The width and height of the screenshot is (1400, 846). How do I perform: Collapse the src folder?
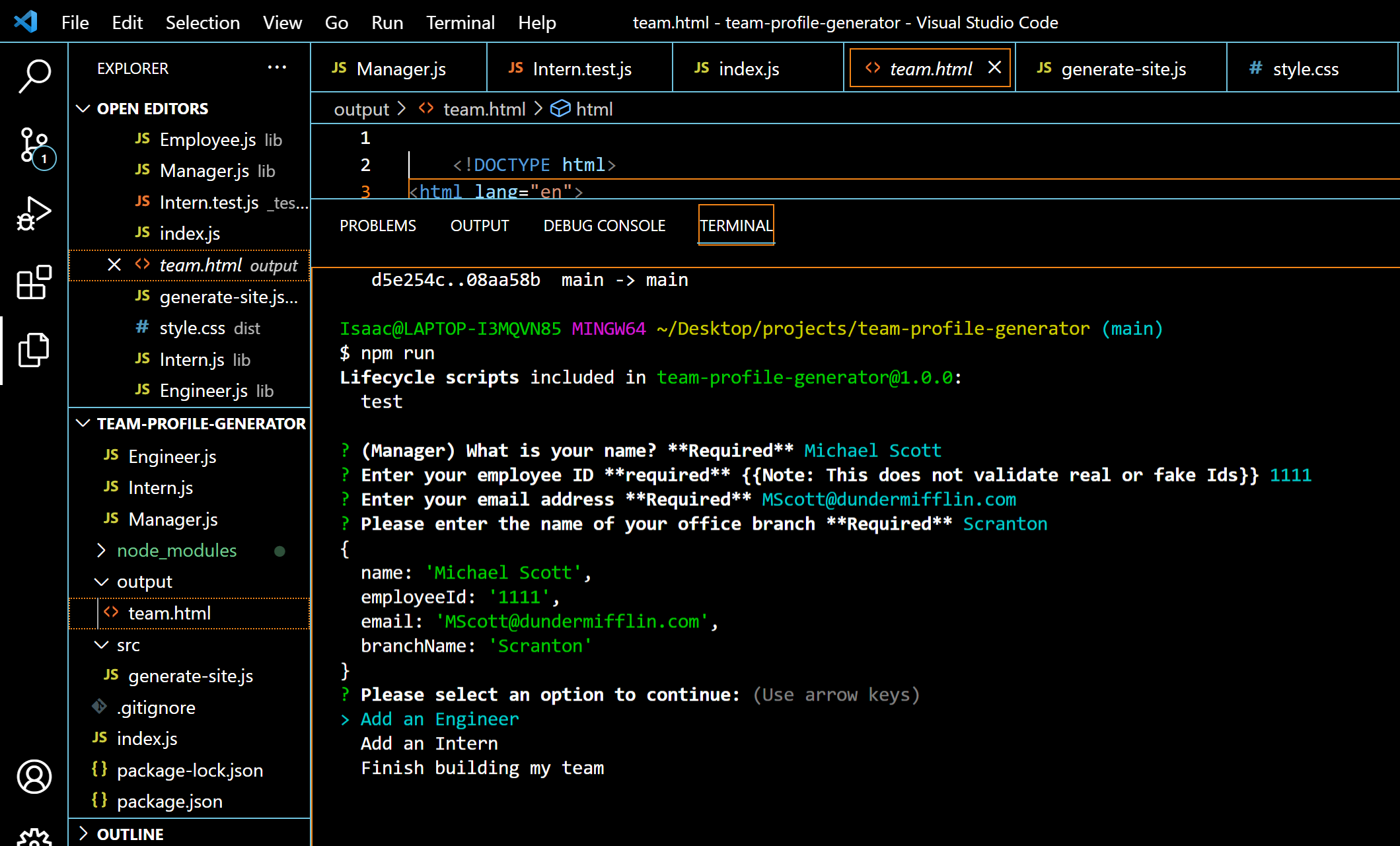[102, 645]
